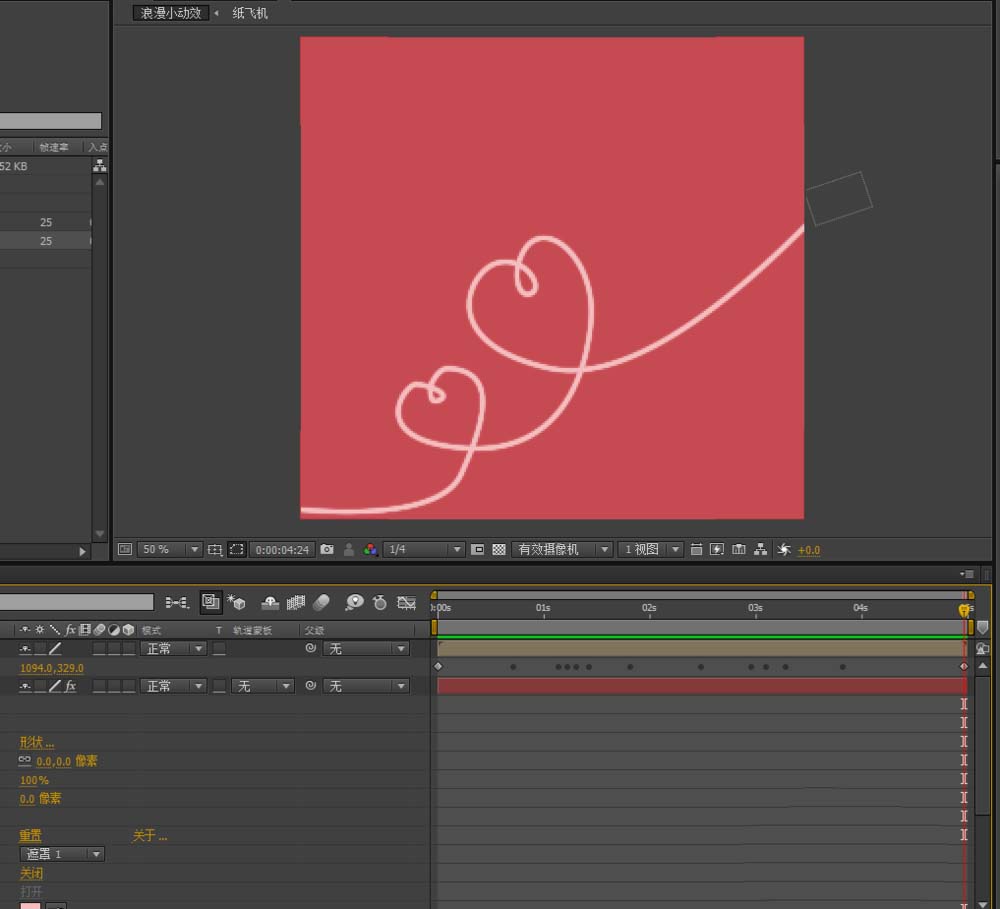Click the 形状... mask shape link
This screenshot has width=1000, height=909.
37,742
